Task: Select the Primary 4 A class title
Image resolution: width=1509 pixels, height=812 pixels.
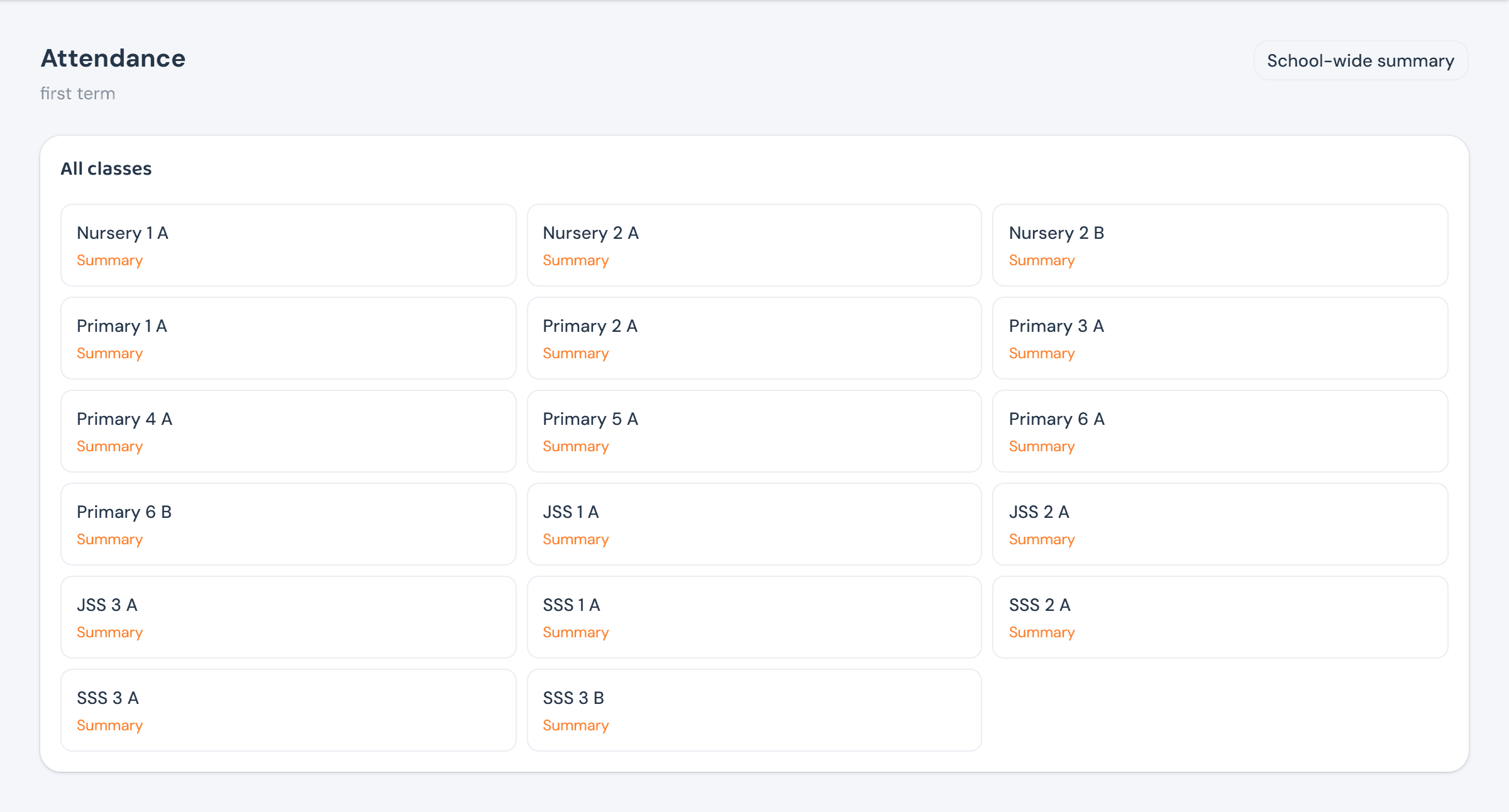Action: [x=124, y=419]
